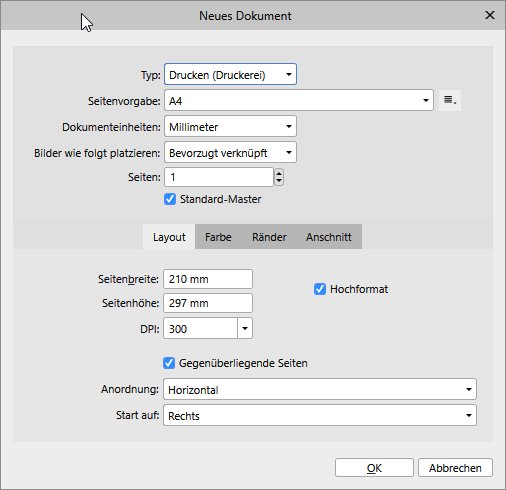Screen dimensions: 506x490
Task: Toggle the Standard-Master checkbox
Action: [170, 199]
